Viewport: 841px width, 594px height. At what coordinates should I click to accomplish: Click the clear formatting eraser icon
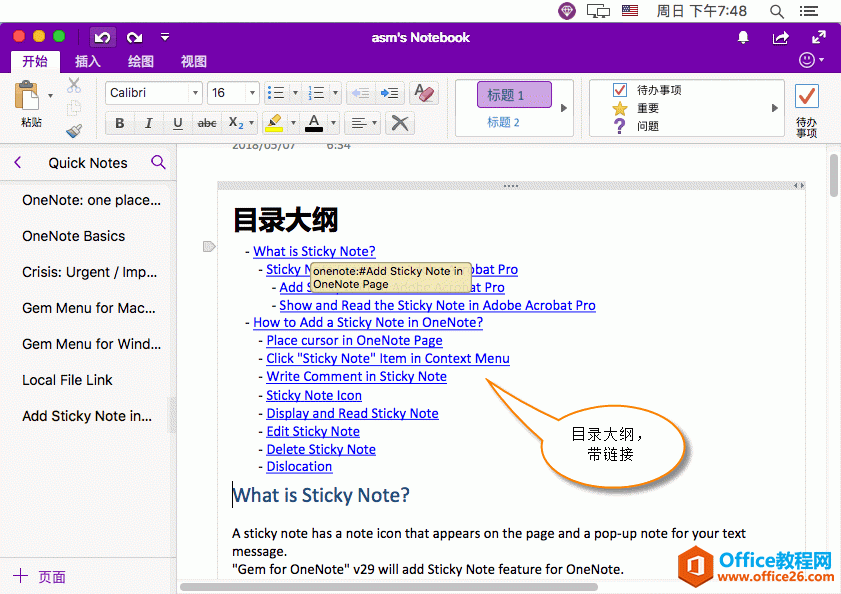[424, 93]
